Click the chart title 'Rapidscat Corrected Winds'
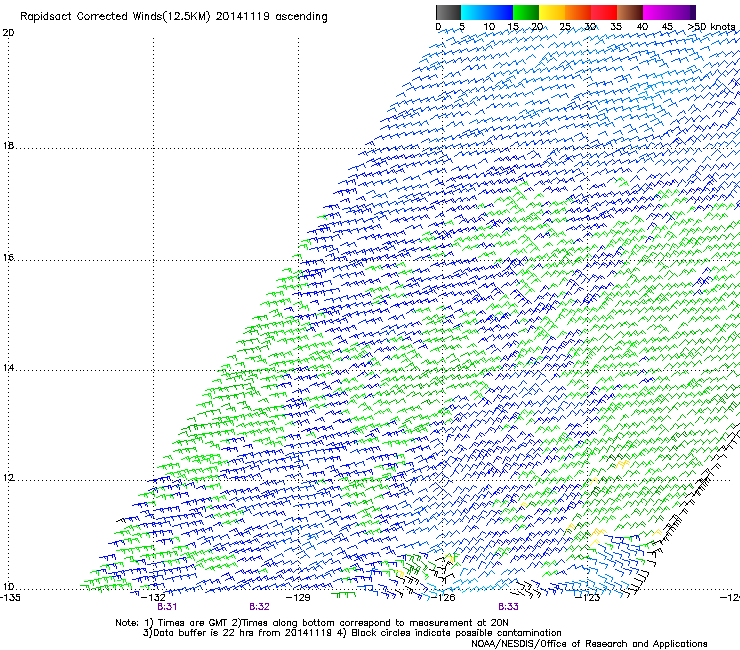The width and height of the screenshot is (740, 650). pos(91,16)
